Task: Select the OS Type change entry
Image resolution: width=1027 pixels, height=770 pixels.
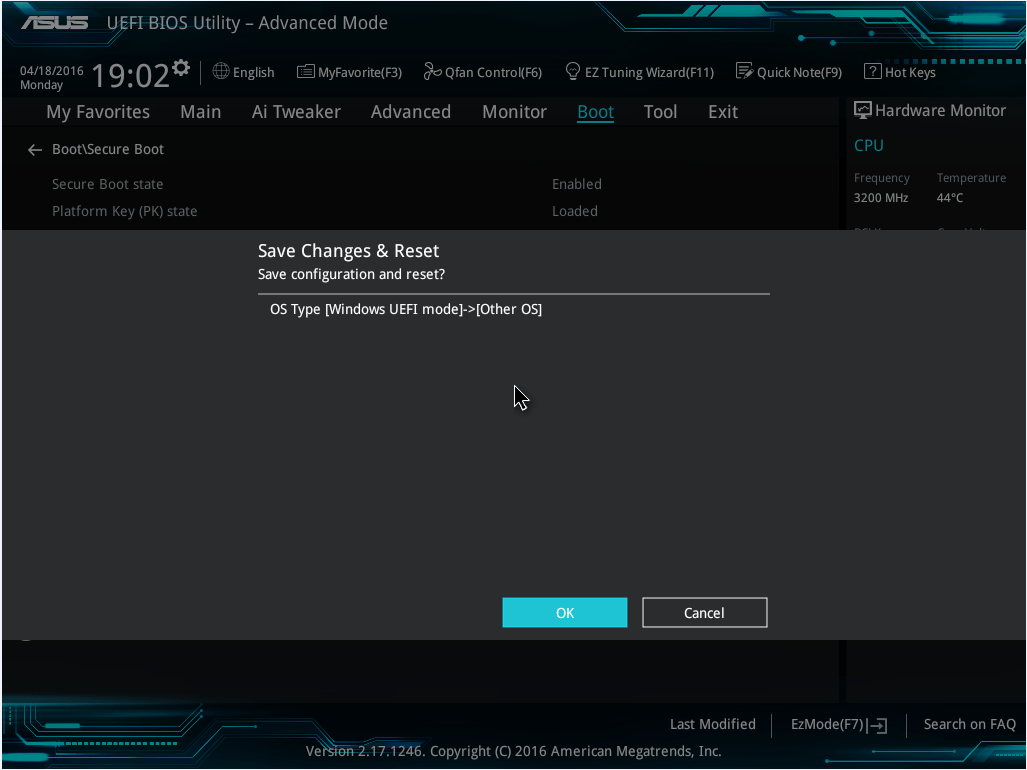Action: pos(406,309)
